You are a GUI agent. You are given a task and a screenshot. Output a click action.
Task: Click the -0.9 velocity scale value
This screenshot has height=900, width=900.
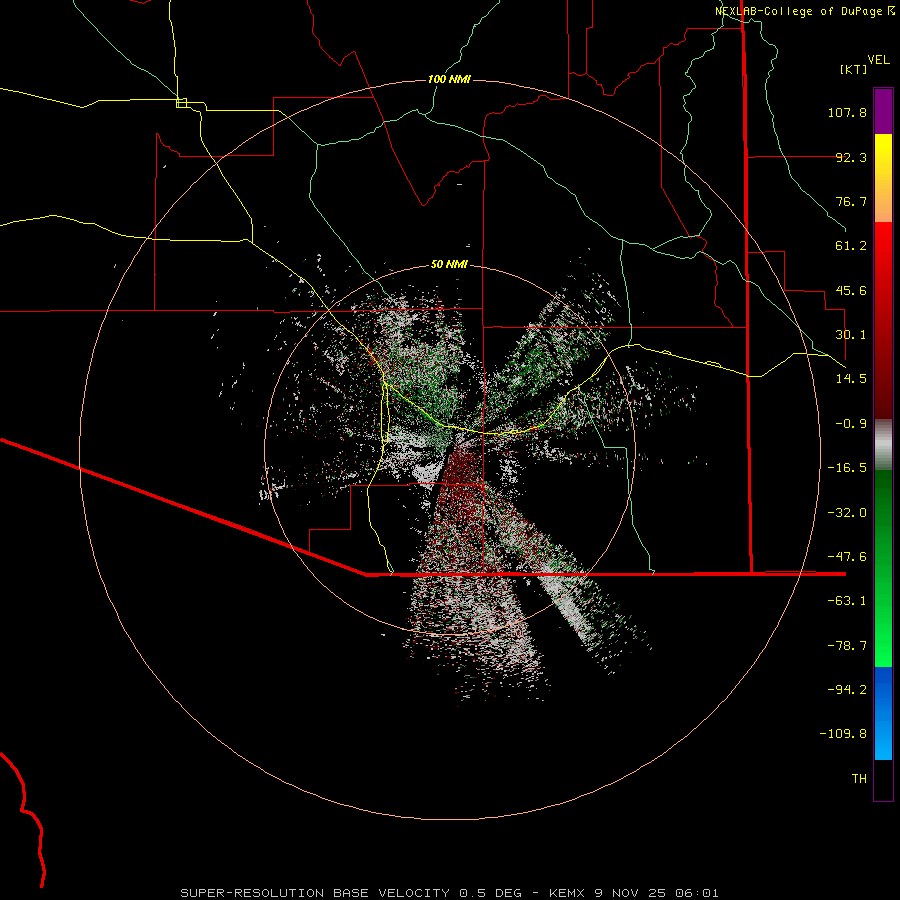tap(851, 424)
